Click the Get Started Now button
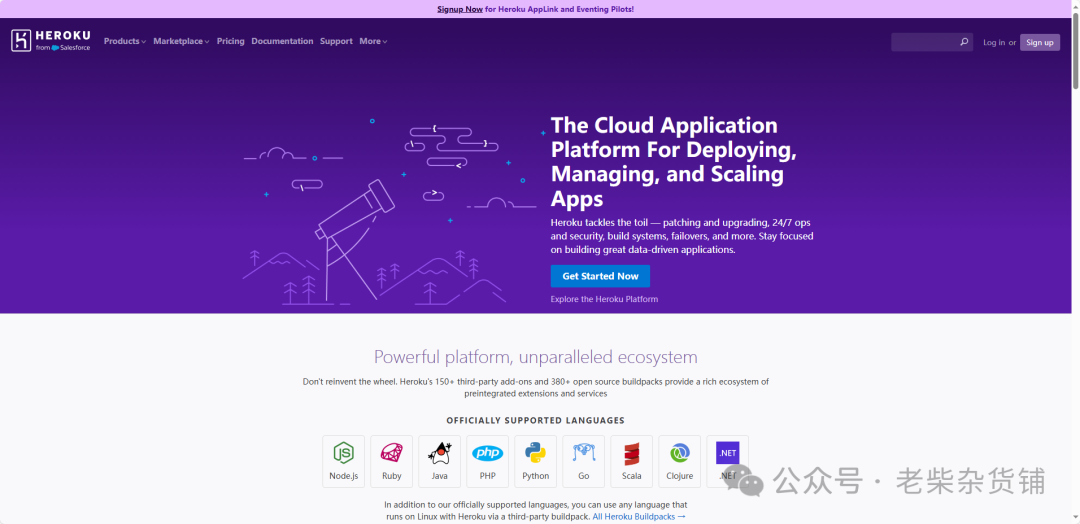 coord(600,276)
